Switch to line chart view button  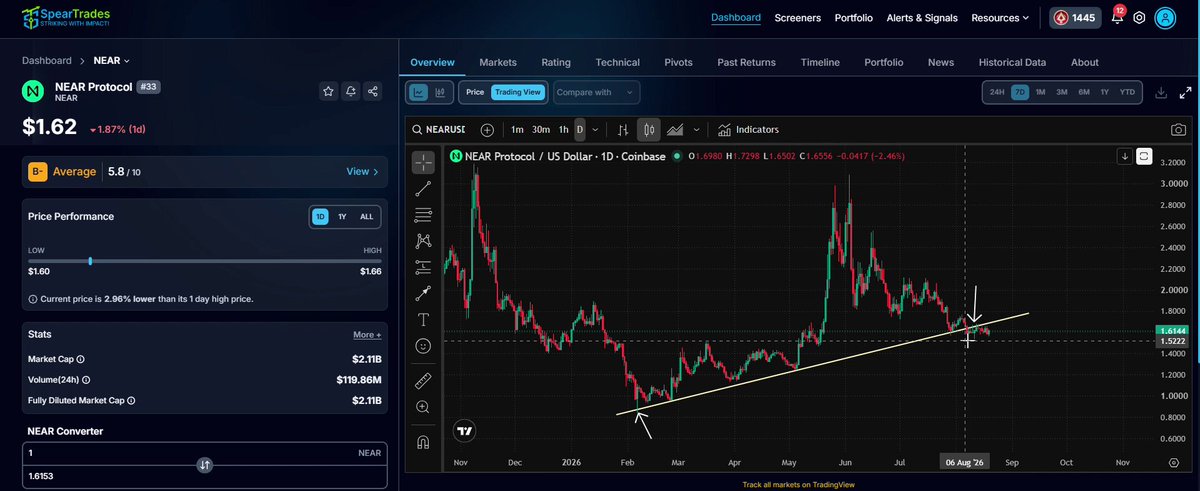pos(418,92)
